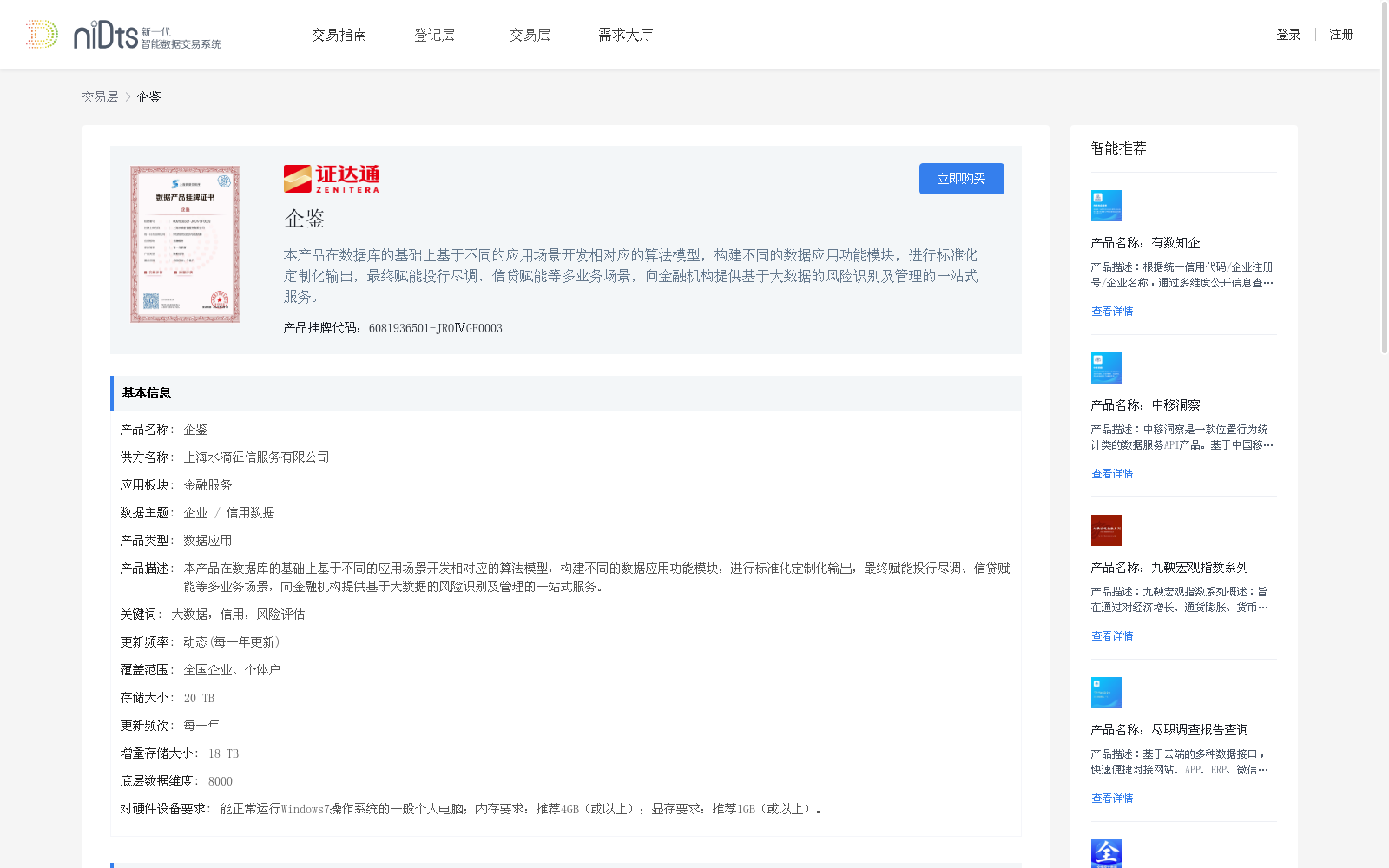The image size is (1389, 868).
Task: Click the 企鉴 breadcrumb entry
Action: 148,97
